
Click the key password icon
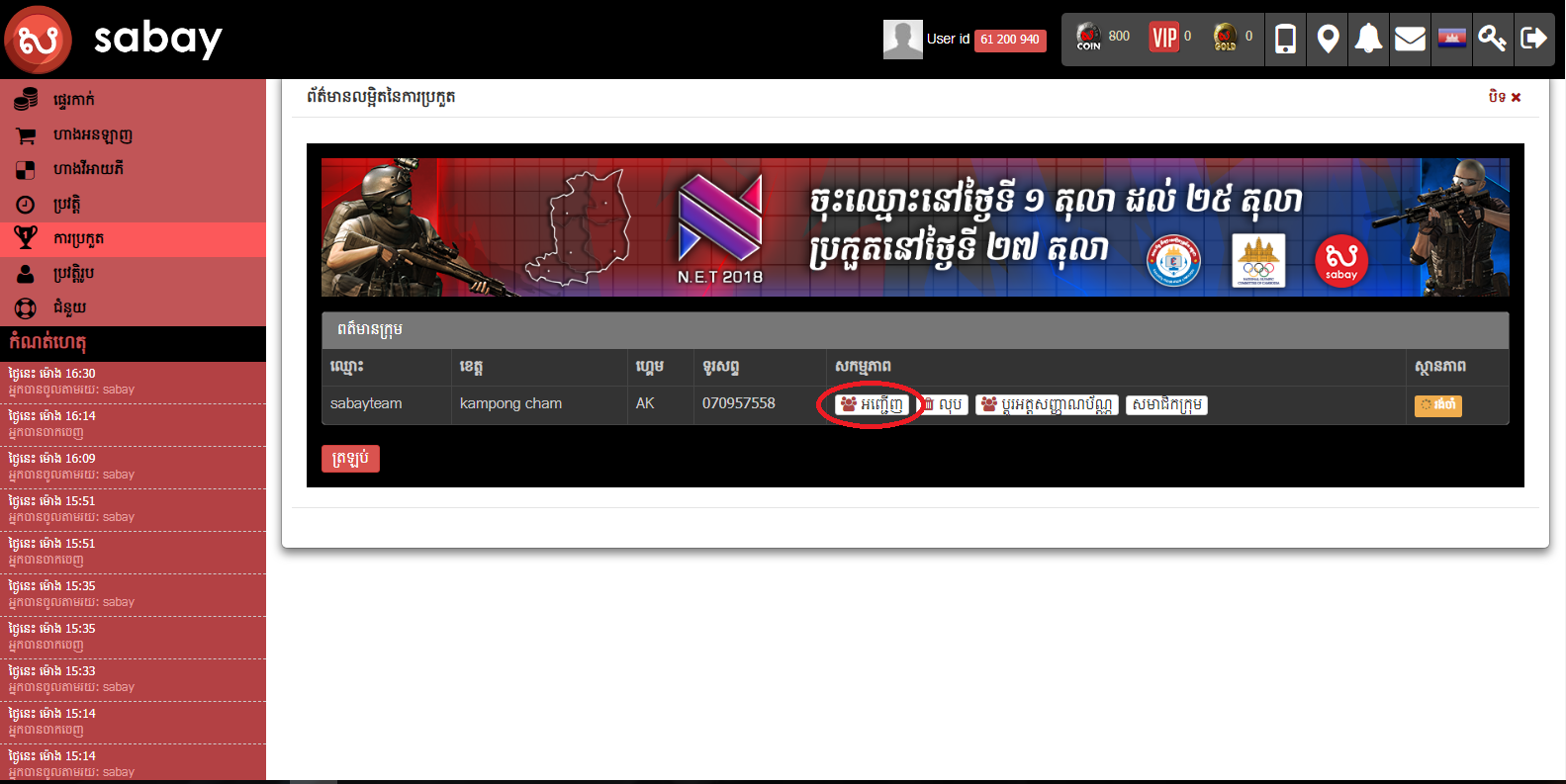(x=1492, y=39)
